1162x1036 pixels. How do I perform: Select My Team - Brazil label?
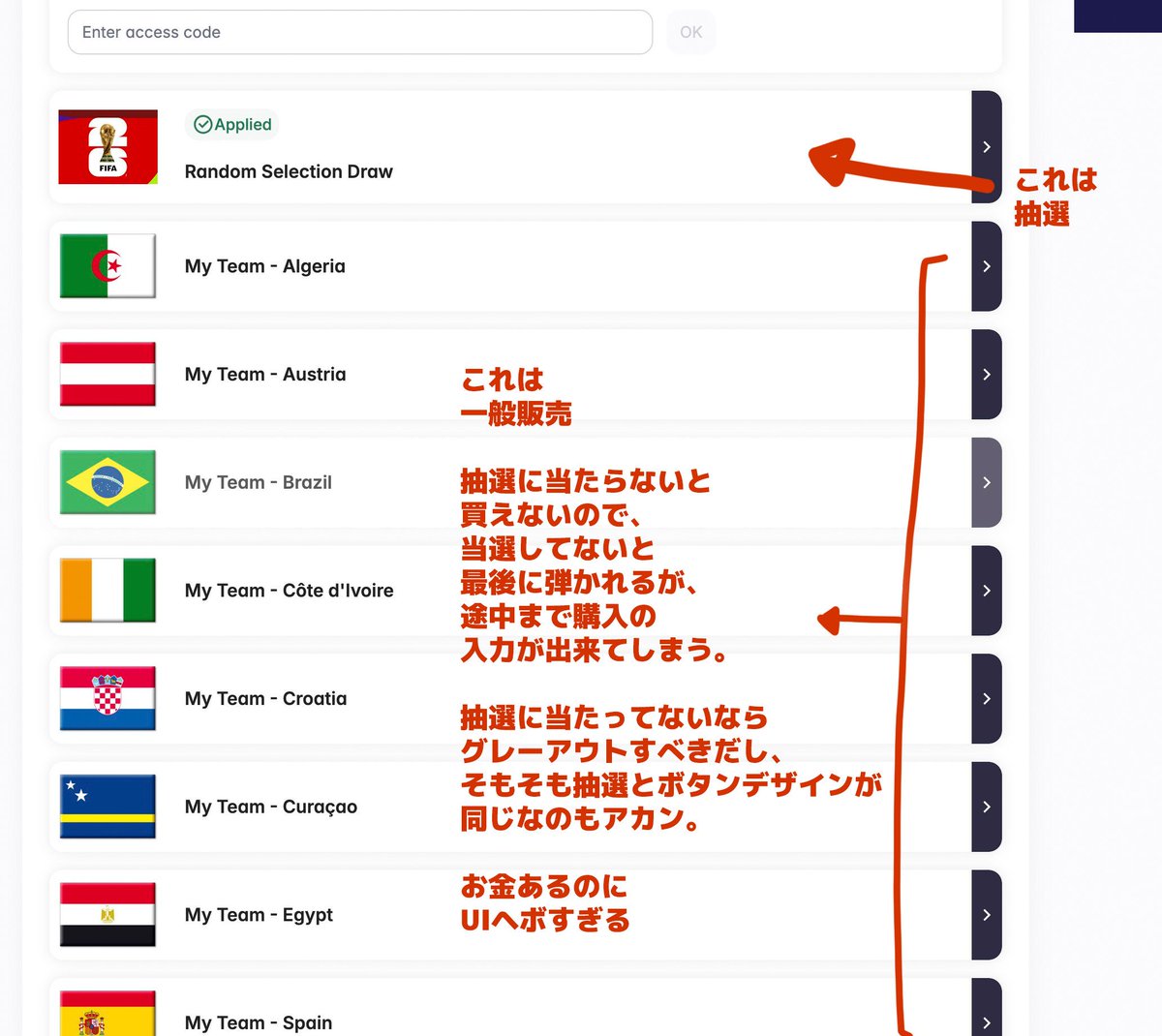click(259, 482)
